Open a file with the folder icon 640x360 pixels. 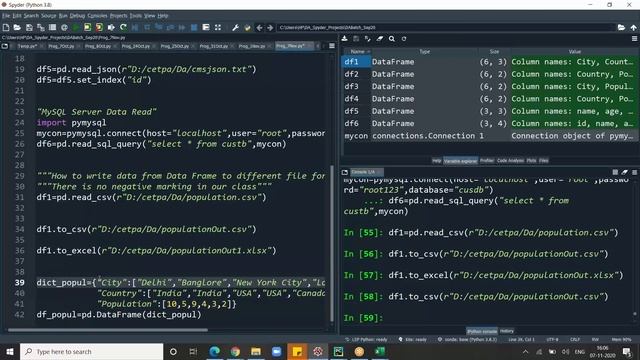[17, 27]
